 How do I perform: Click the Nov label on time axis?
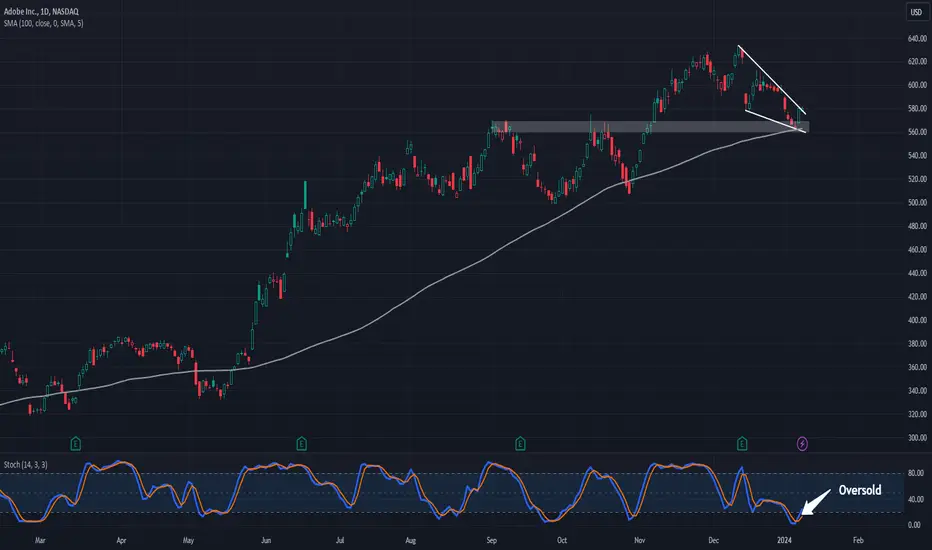(640, 540)
